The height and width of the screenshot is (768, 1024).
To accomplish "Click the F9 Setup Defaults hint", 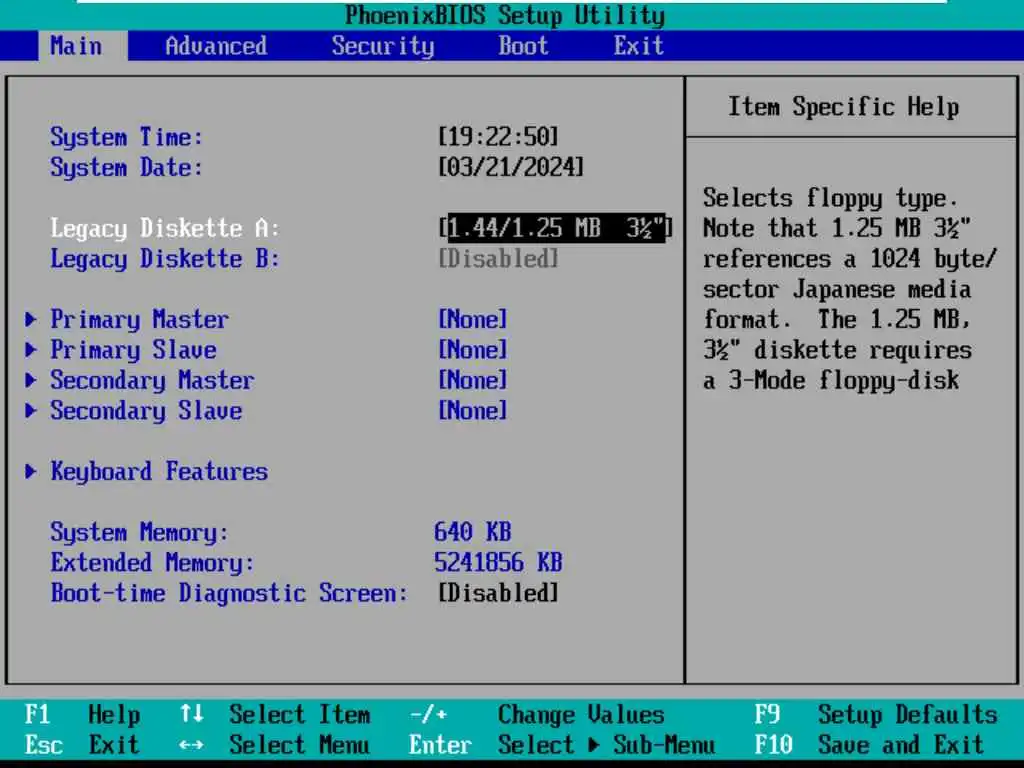I will 876,714.
